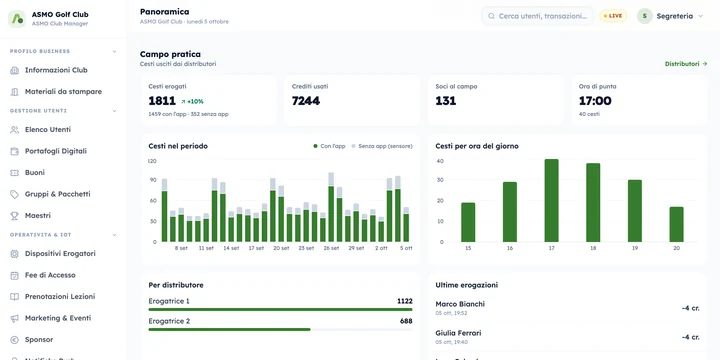Click the Panoramica page title
720x360 pixels.
(x=164, y=12)
